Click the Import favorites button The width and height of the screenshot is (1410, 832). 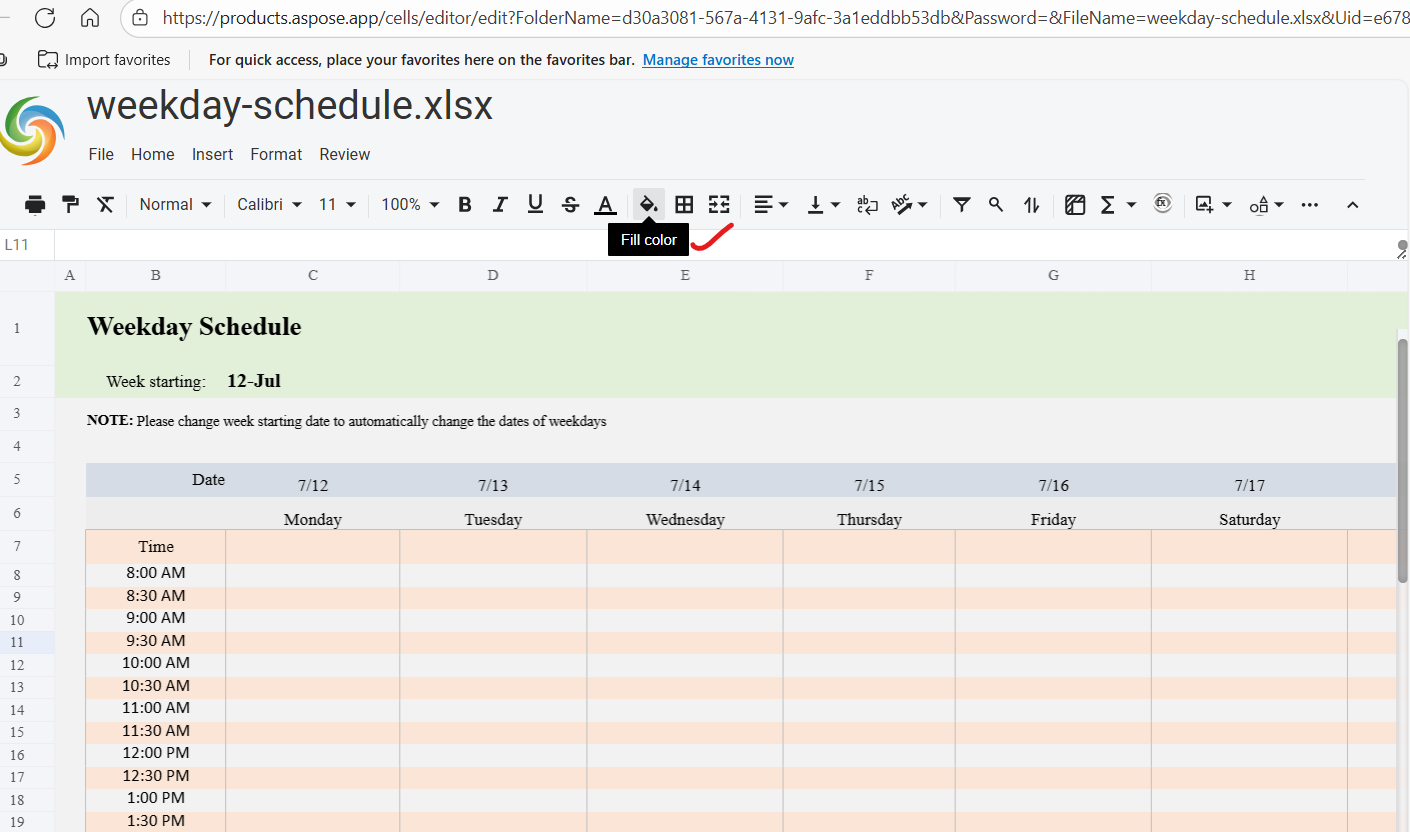coord(104,60)
